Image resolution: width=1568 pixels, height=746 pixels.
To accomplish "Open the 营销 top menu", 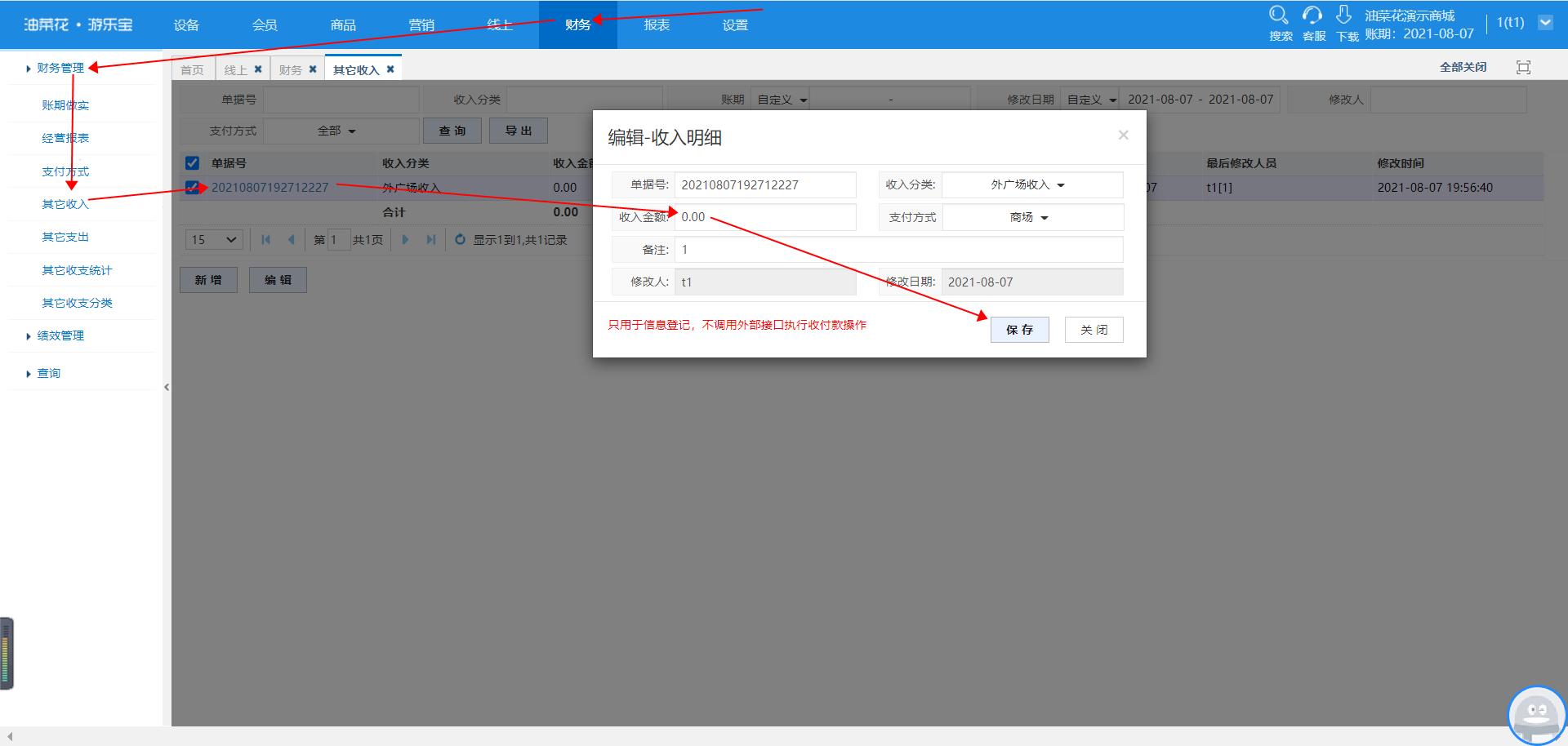I will point(421,25).
